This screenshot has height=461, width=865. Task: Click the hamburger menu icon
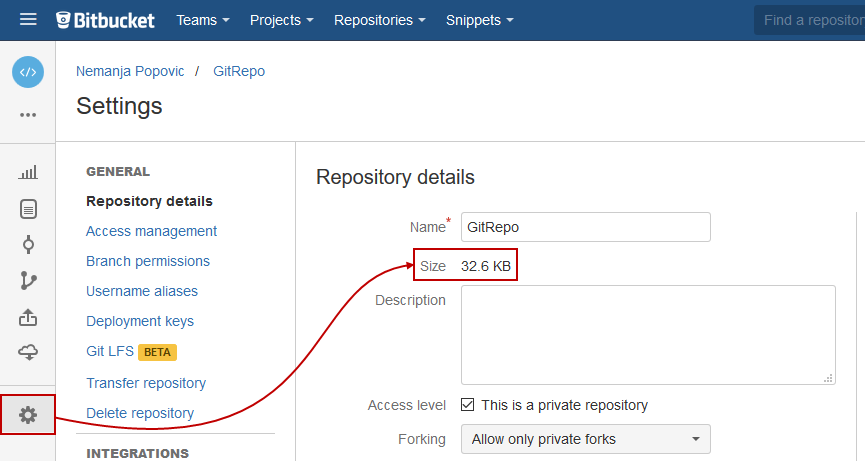[28, 20]
